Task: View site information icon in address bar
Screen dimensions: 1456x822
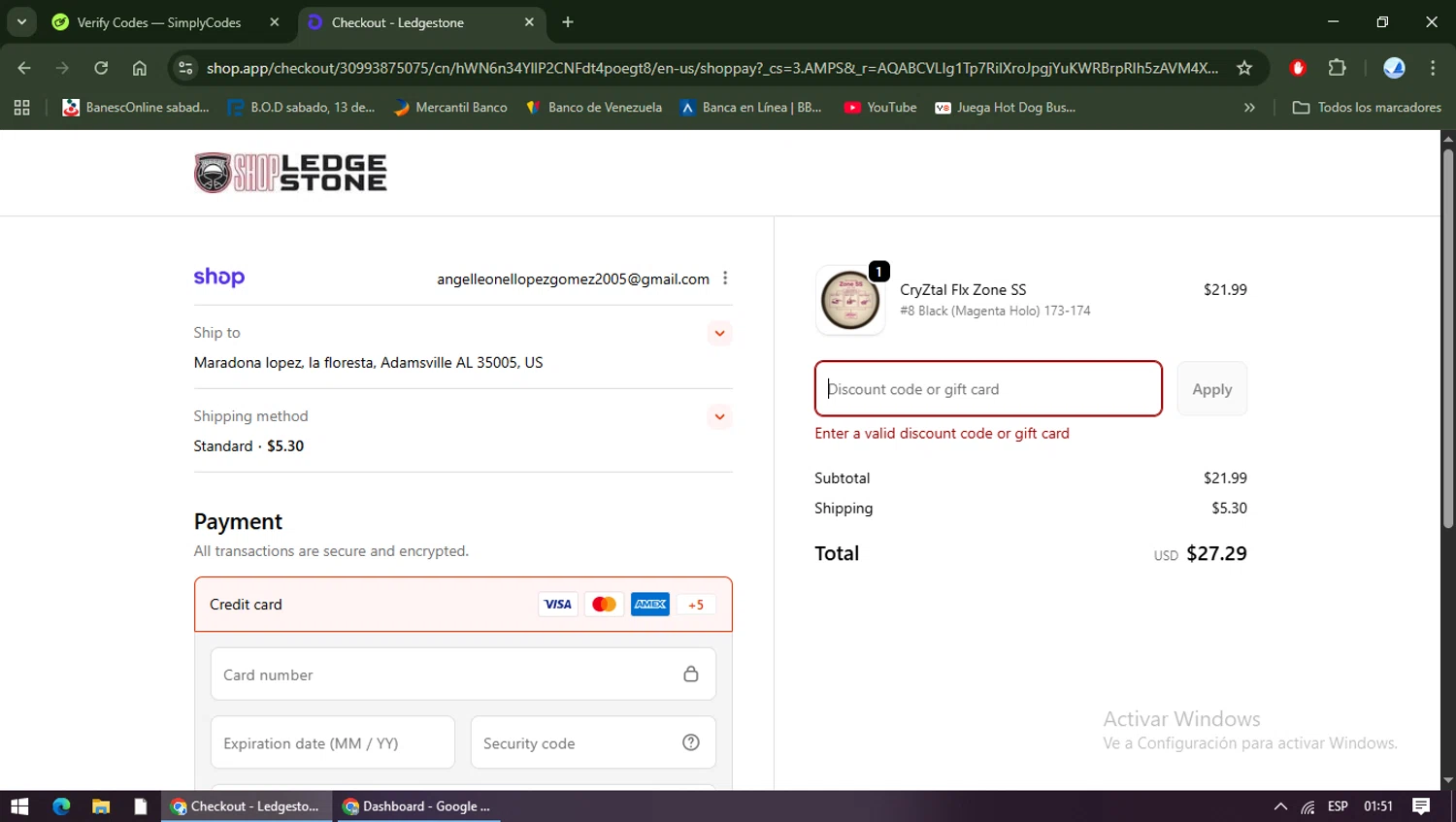Action: pyautogui.click(x=186, y=68)
